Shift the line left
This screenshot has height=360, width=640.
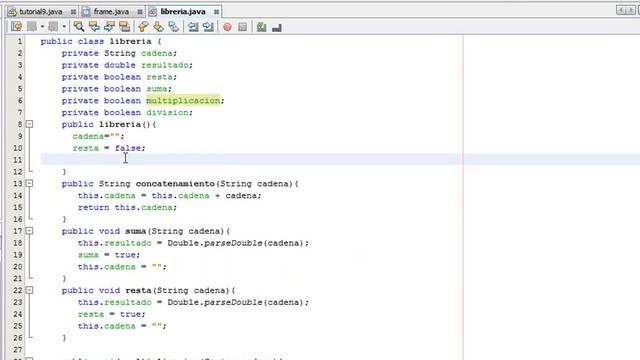(193, 27)
